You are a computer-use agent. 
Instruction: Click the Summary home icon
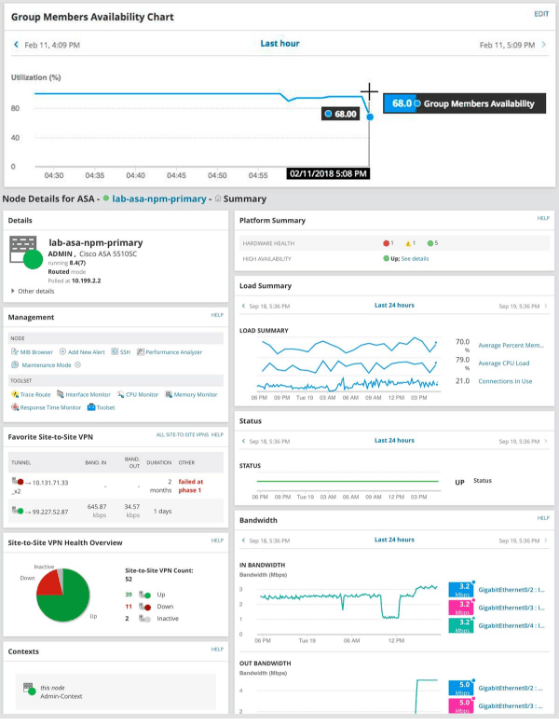[218, 199]
